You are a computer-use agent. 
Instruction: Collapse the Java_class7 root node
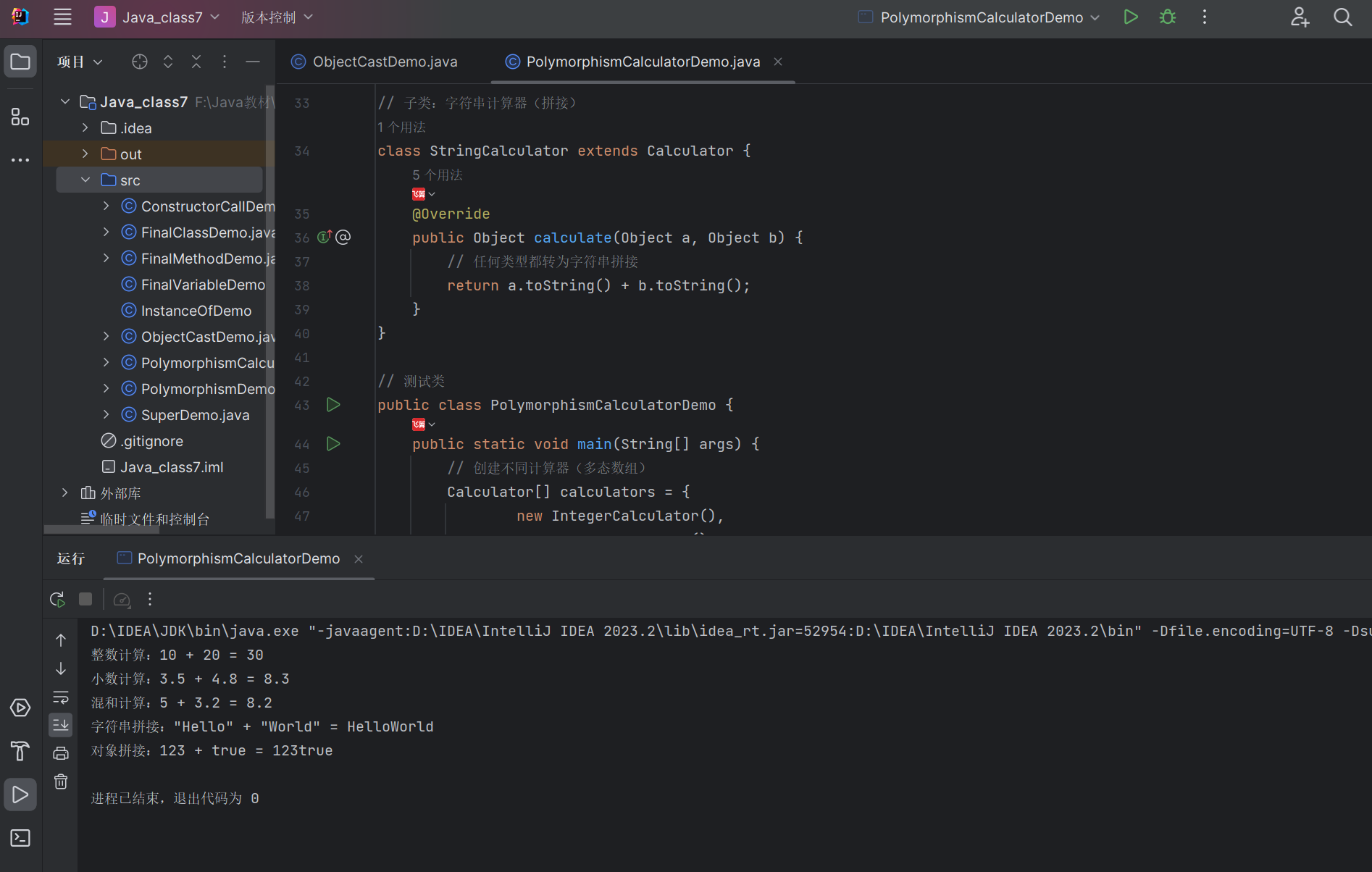tap(65, 102)
